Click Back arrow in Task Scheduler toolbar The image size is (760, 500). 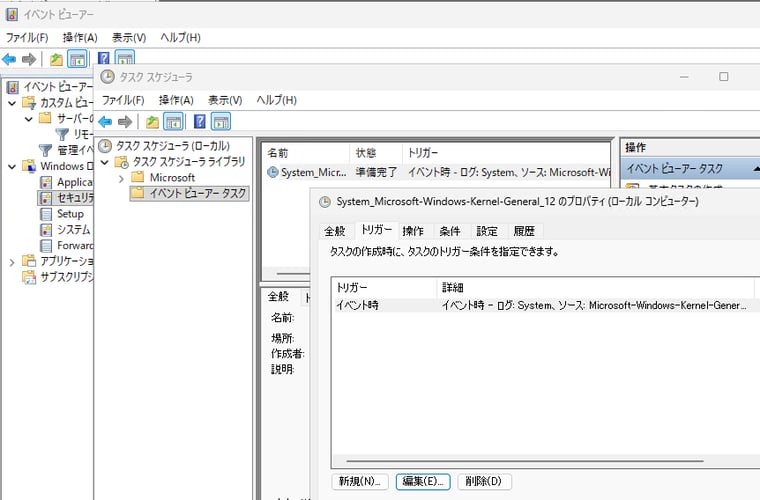point(105,122)
